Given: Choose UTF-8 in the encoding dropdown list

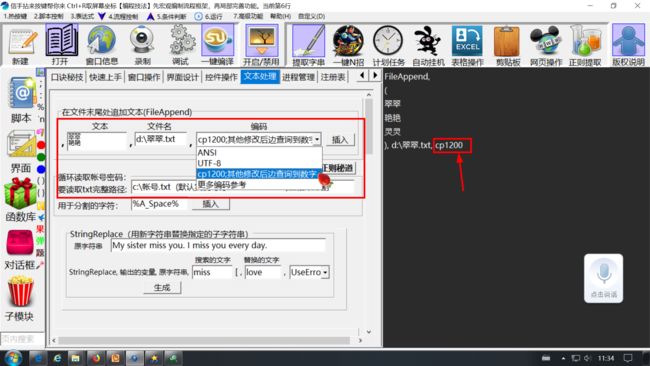Looking at the screenshot, I should 259,163.
